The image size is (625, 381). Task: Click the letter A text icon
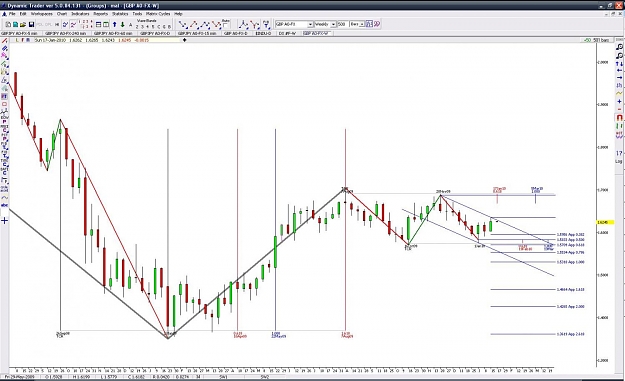click(x=130, y=25)
